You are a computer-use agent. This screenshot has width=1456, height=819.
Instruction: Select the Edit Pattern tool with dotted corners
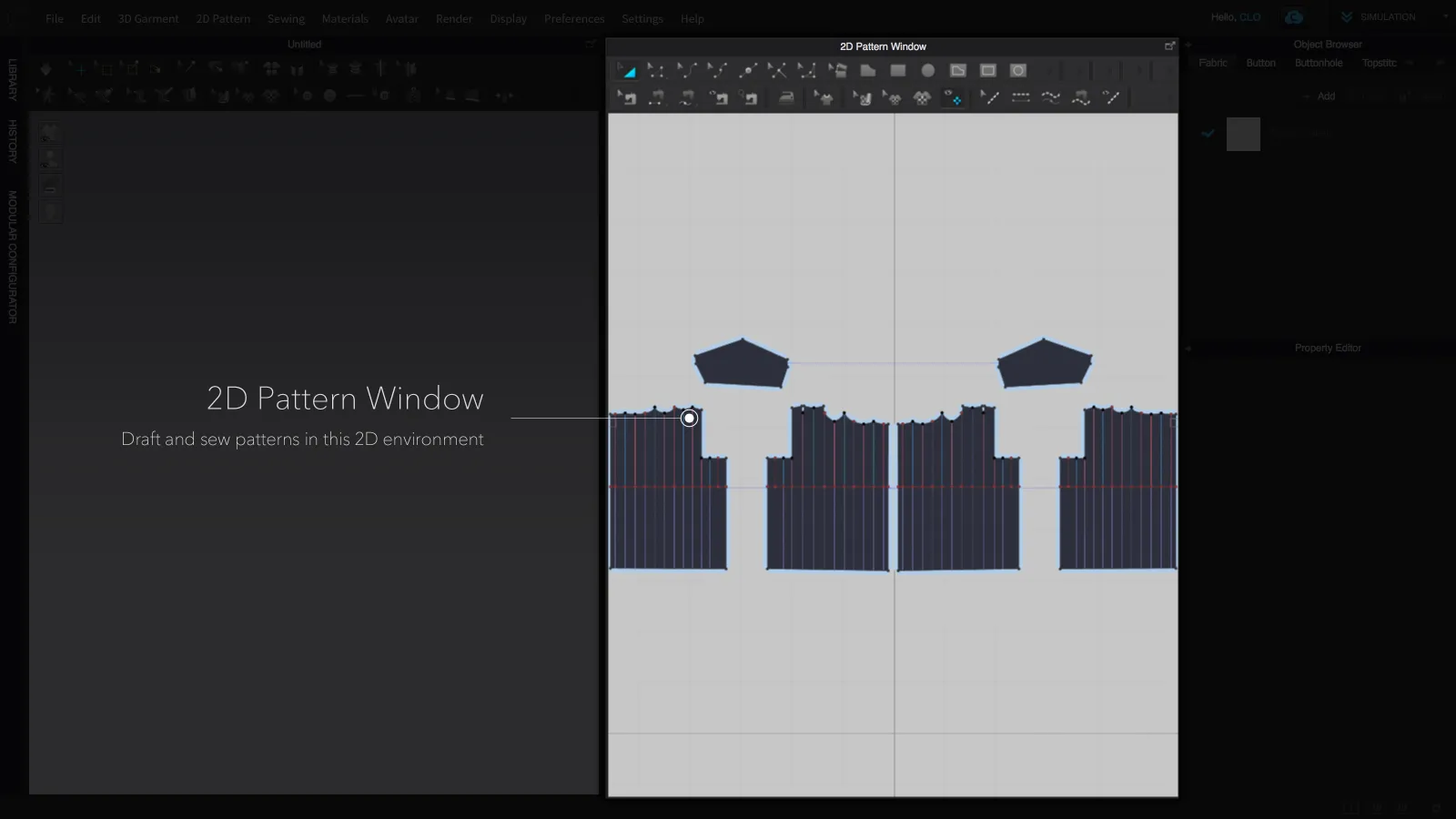(655, 70)
